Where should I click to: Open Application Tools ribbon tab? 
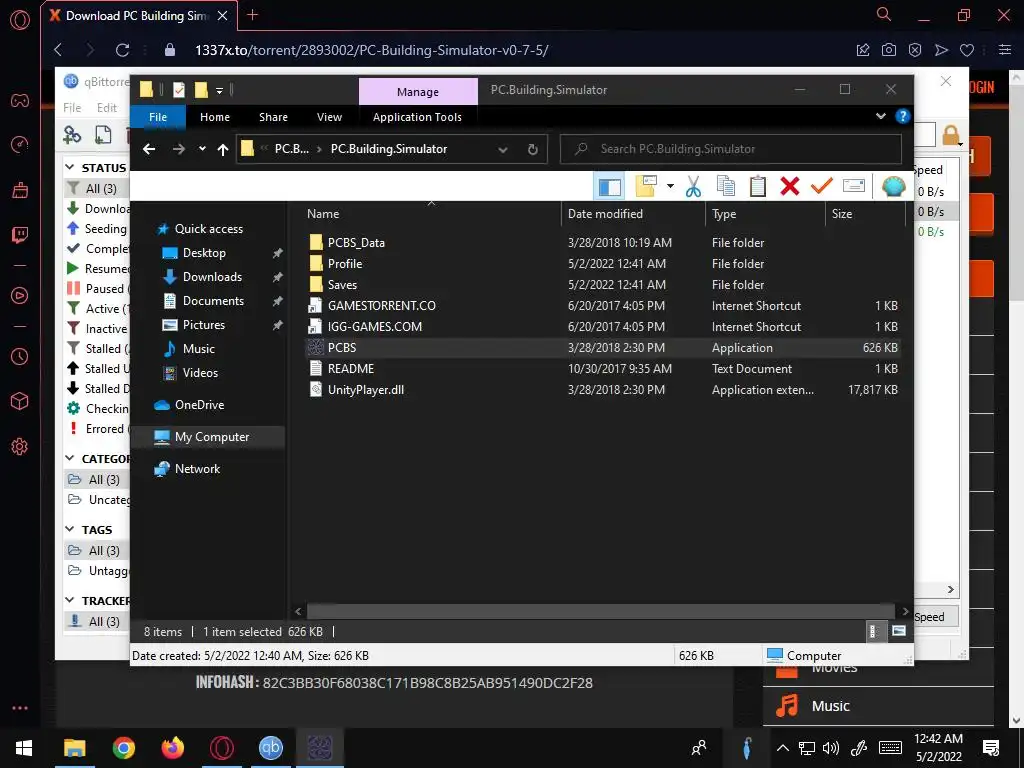[417, 117]
